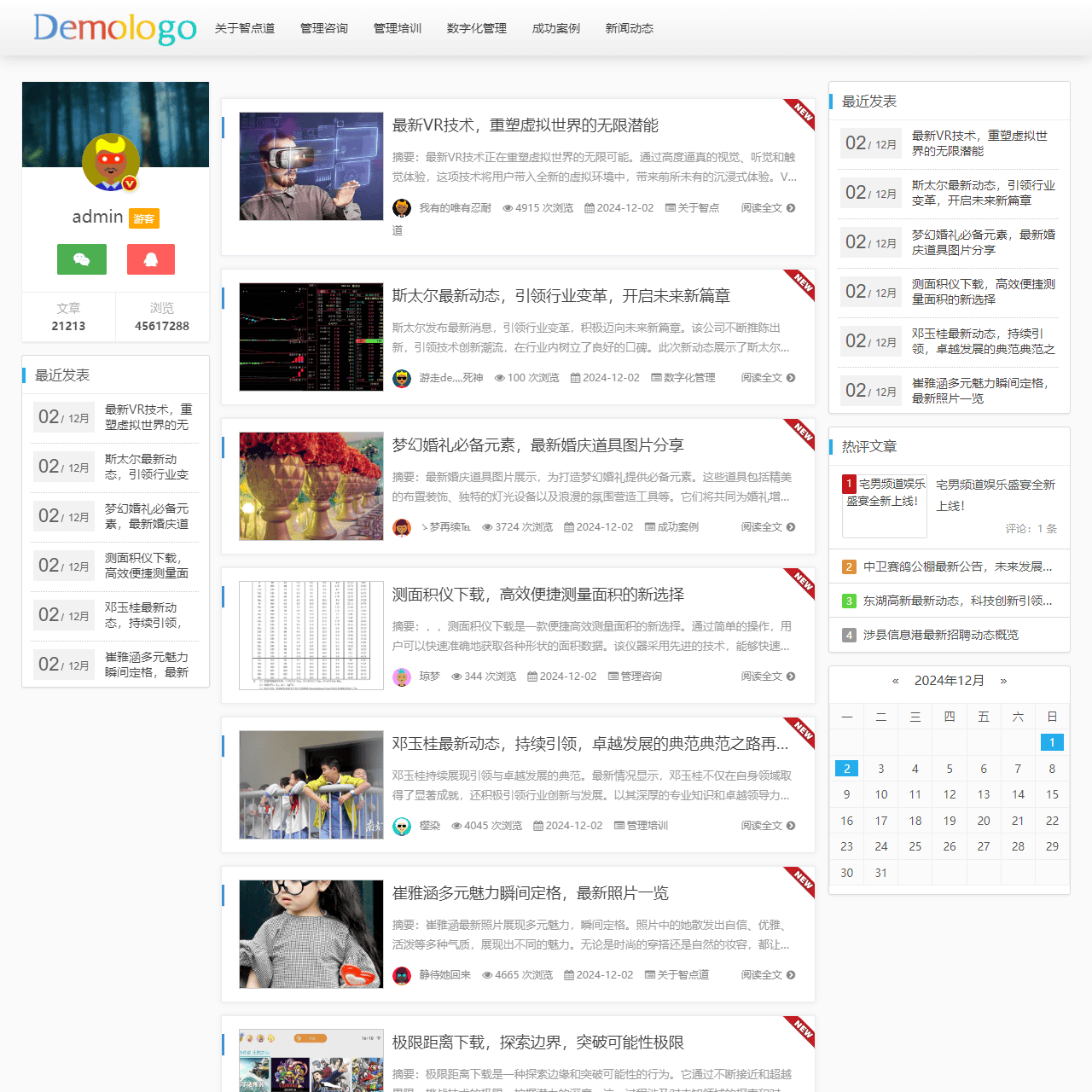
Task: Click 阅读全文 on 崔雅涵 article
Action: [768, 975]
